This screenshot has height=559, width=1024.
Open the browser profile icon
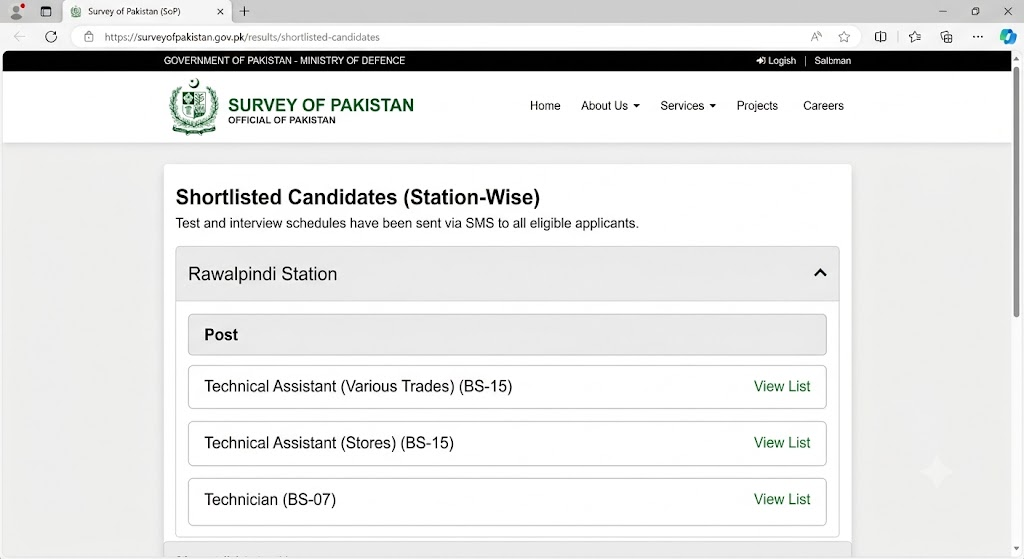(x=16, y=11)
